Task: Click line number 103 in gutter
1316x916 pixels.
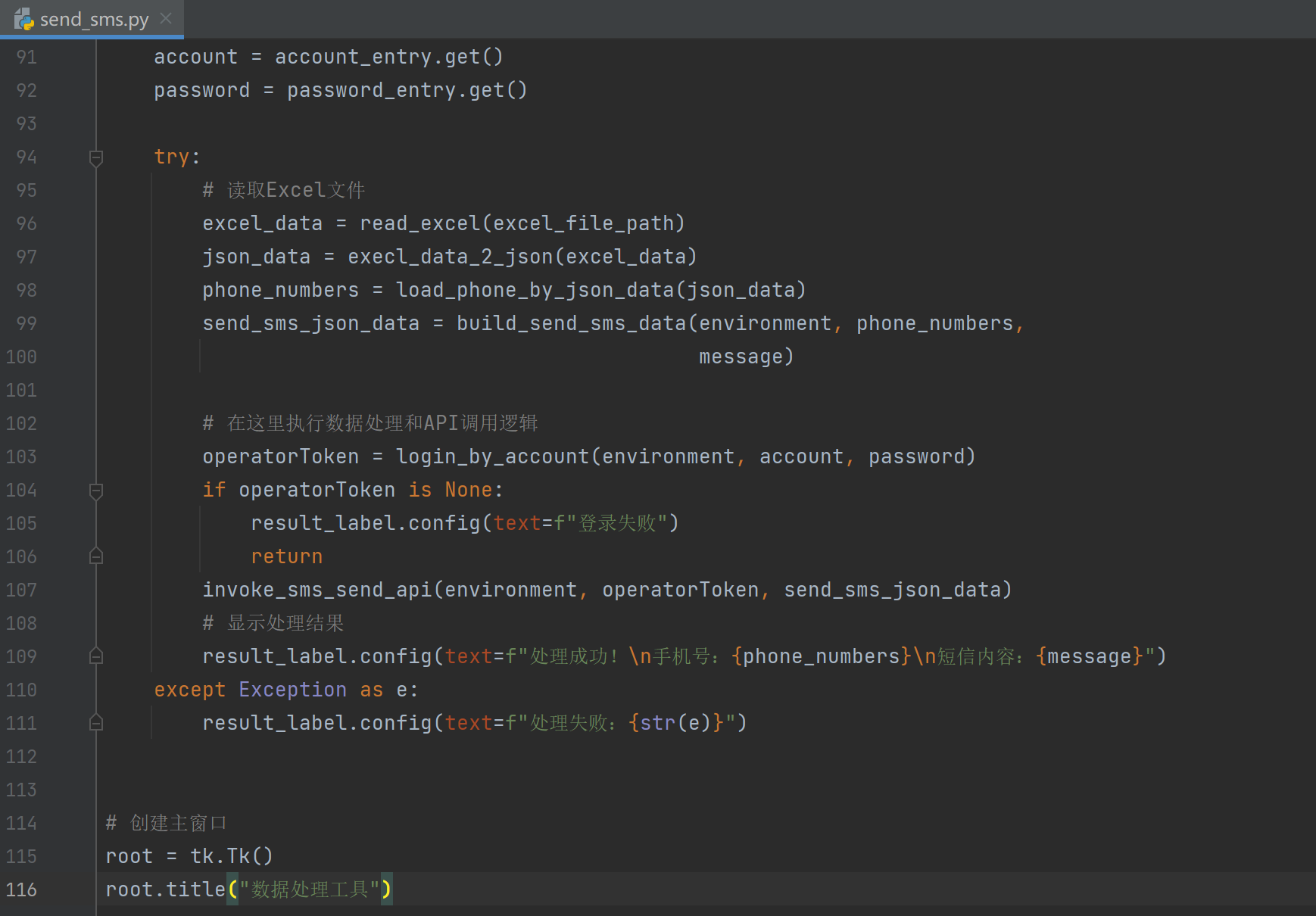Action: [x=21, y=456]
